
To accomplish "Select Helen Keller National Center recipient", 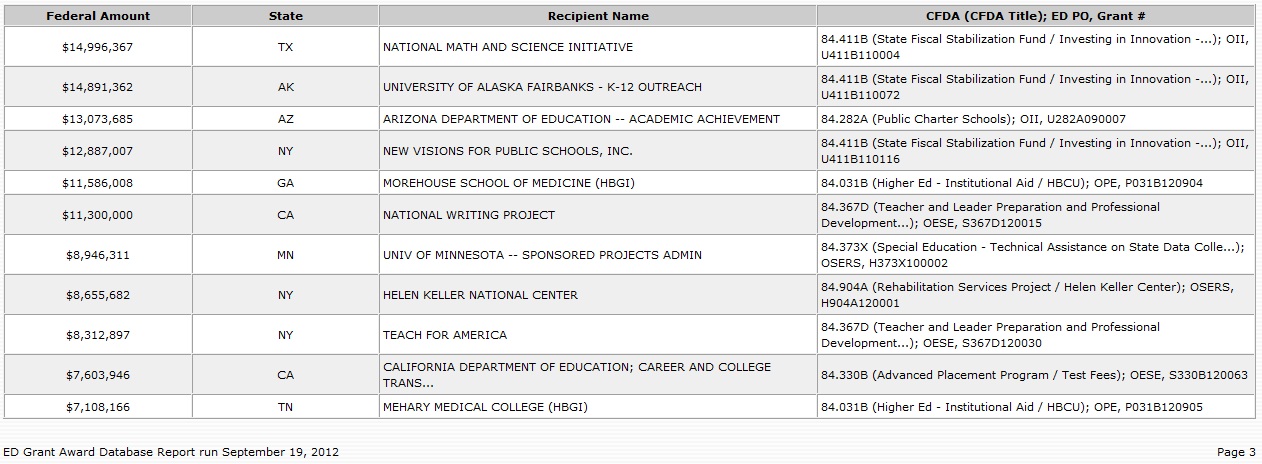I will (x=480, y=295).
